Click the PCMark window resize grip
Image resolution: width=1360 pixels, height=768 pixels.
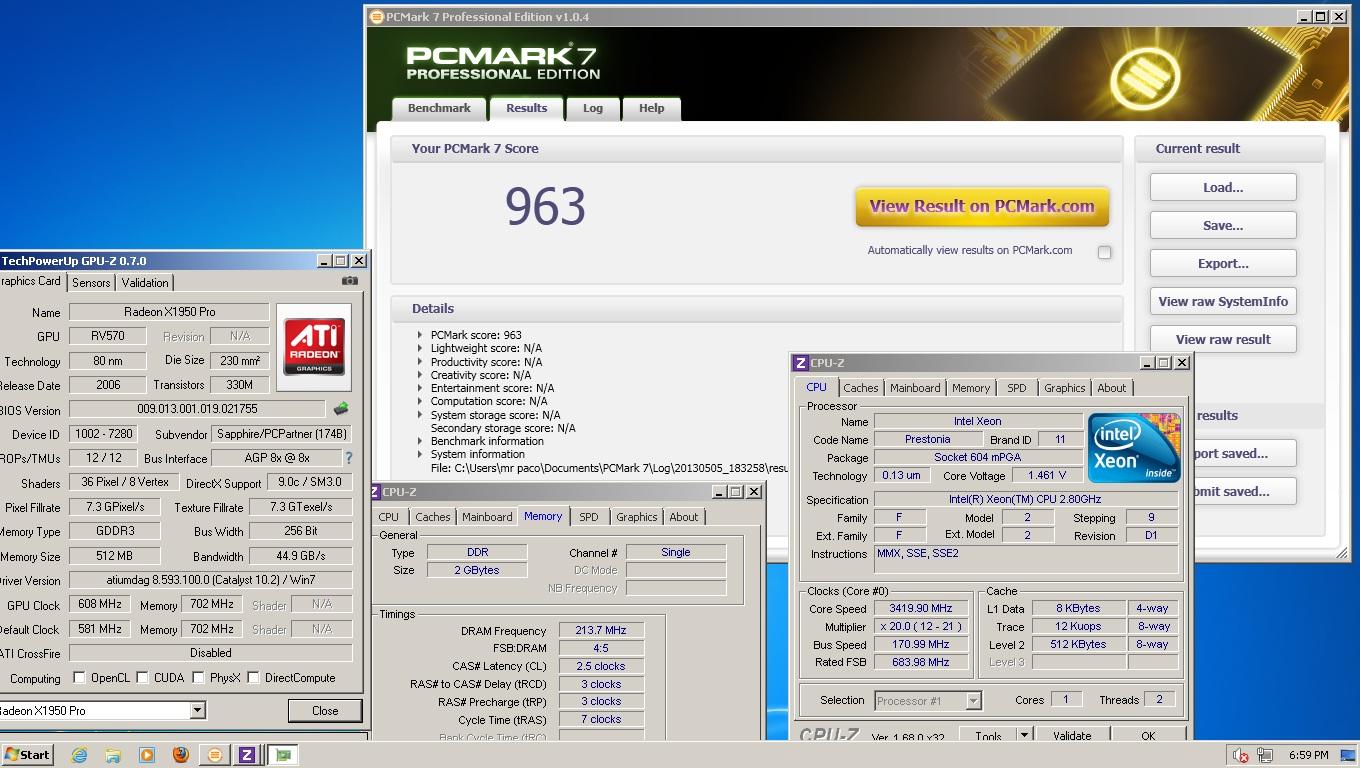pyautogui.click(x=1341, y=553)
